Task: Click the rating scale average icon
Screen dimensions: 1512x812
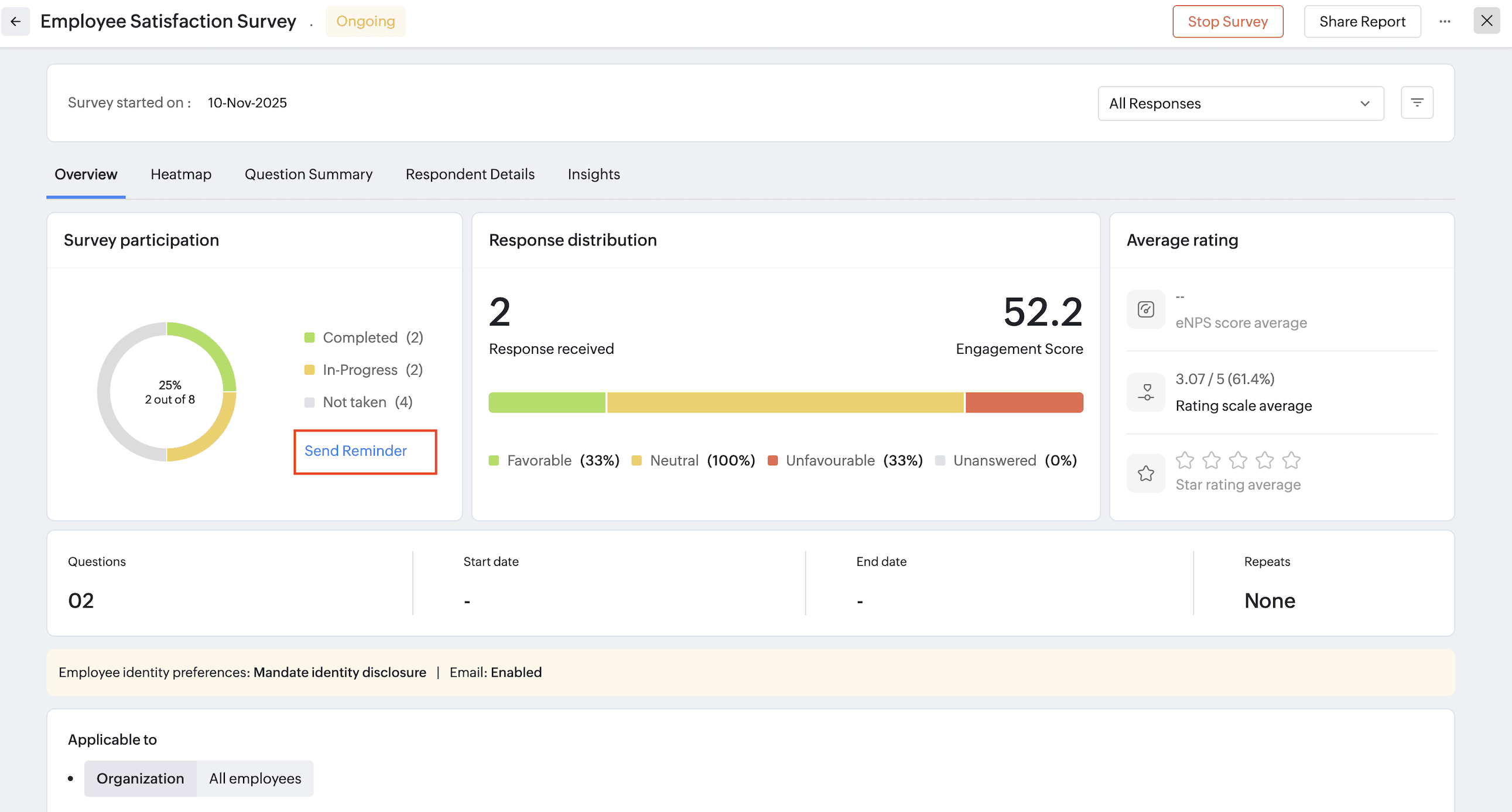Action: 1145,392
